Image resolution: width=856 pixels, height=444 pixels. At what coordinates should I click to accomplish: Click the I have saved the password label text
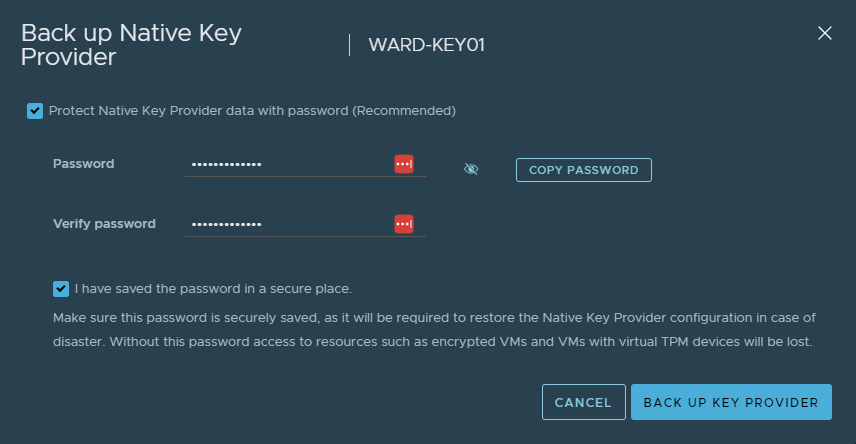213,289
